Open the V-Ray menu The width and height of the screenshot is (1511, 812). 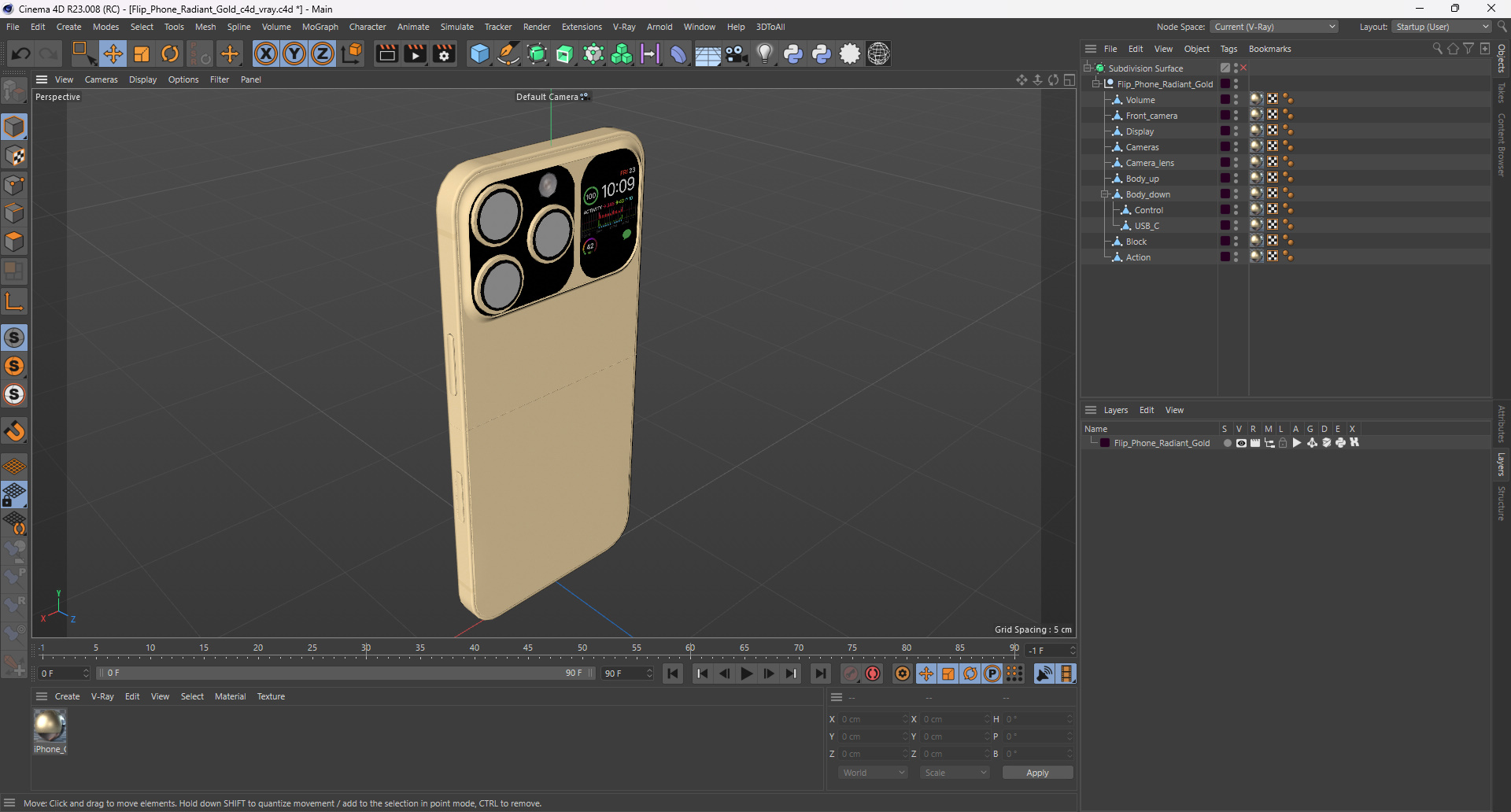(x=624, y=27)
